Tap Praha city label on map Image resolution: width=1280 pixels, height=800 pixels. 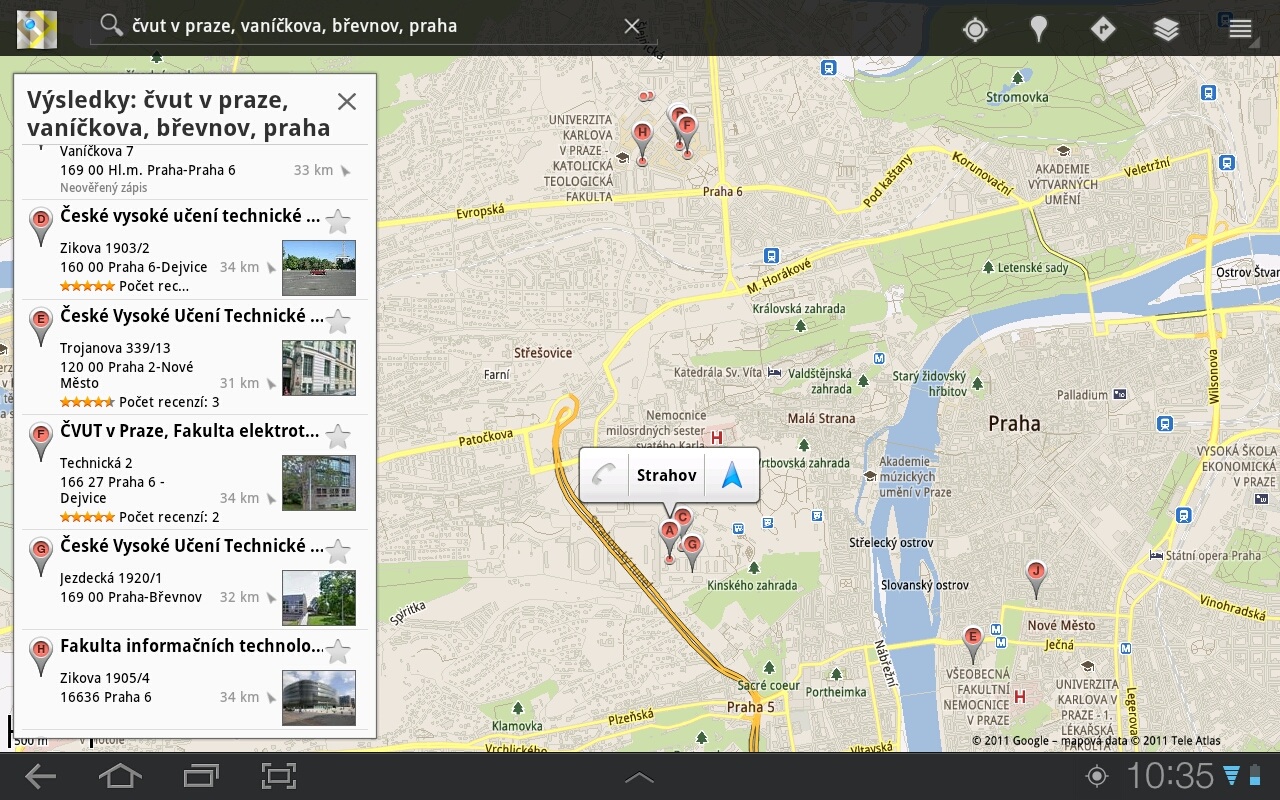[x=1014, y=423]
